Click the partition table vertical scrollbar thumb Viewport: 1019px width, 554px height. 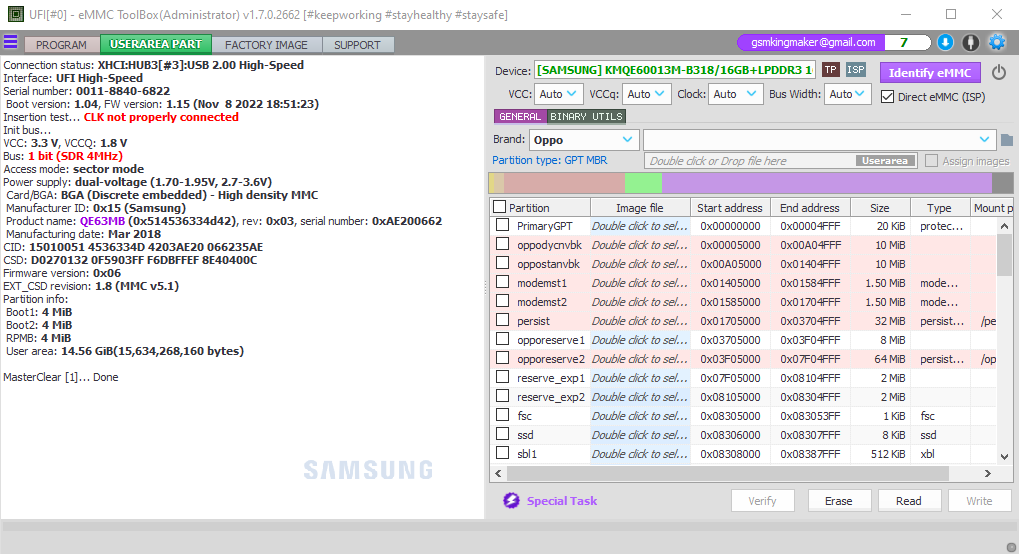[1004, 256]
